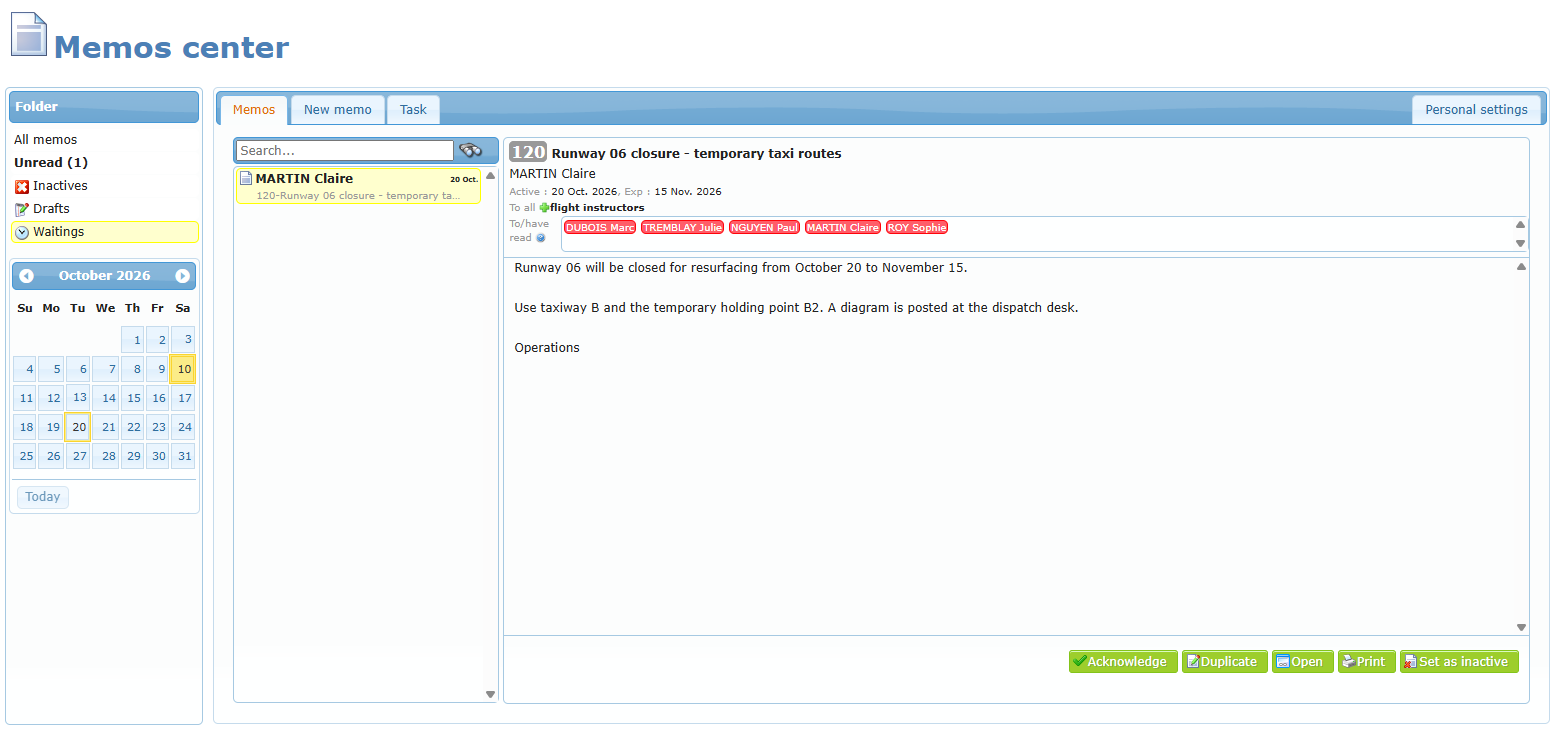Select October 20 in the calendar
This screenshot has height=735, width=1560.
[x=78, y=427]
